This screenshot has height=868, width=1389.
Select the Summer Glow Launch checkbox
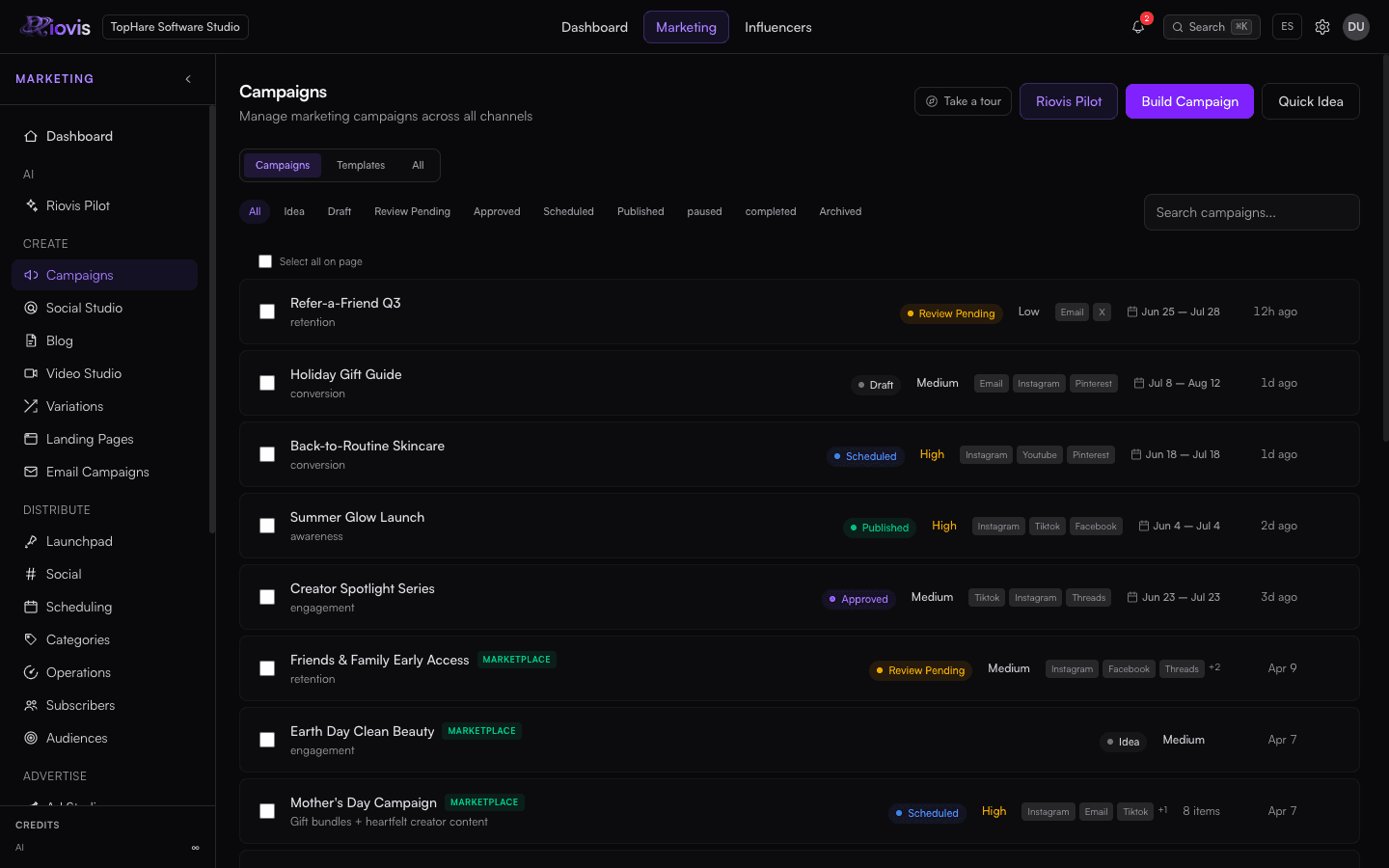(267, 526)
